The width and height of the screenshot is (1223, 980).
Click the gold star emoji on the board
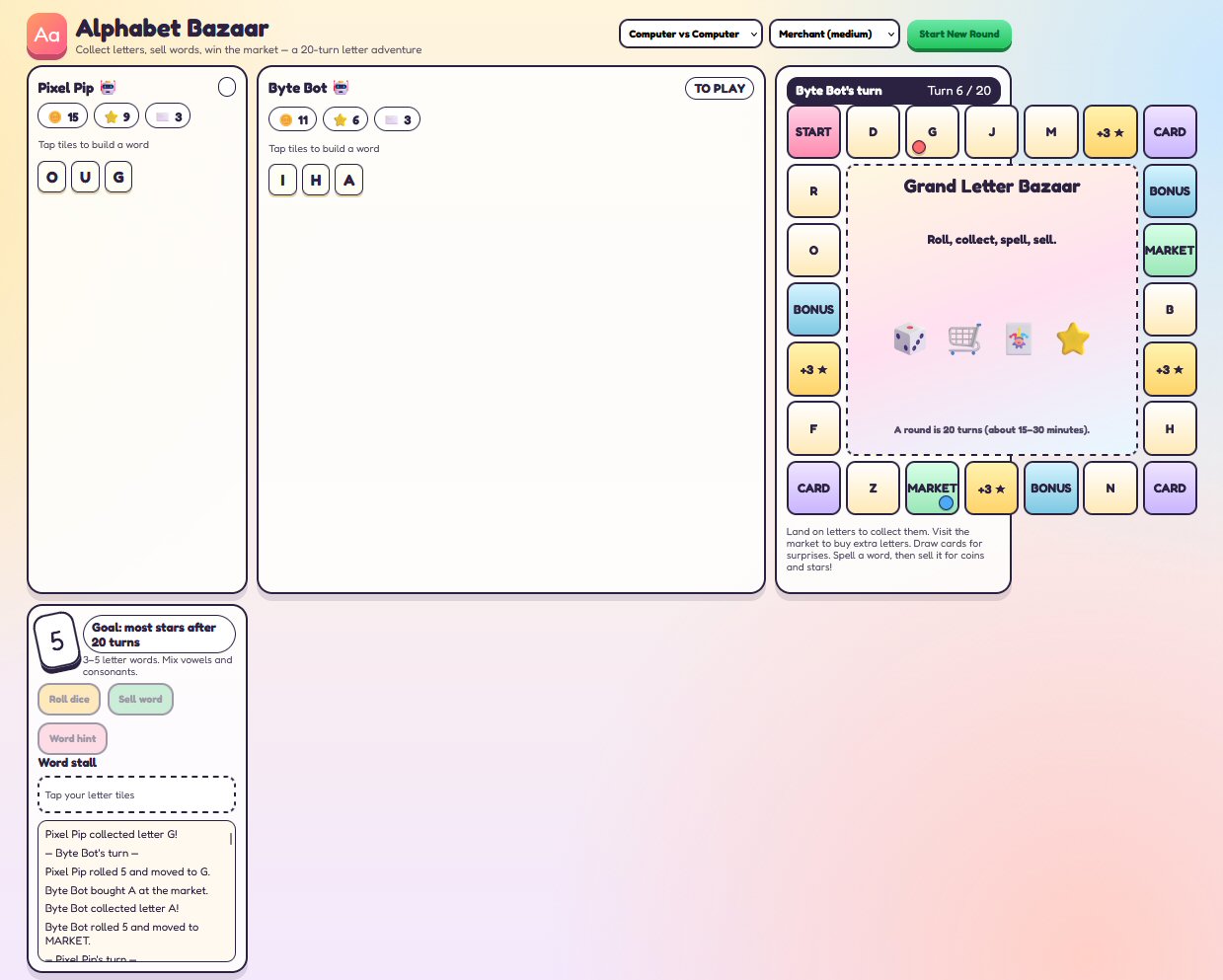1073,339
